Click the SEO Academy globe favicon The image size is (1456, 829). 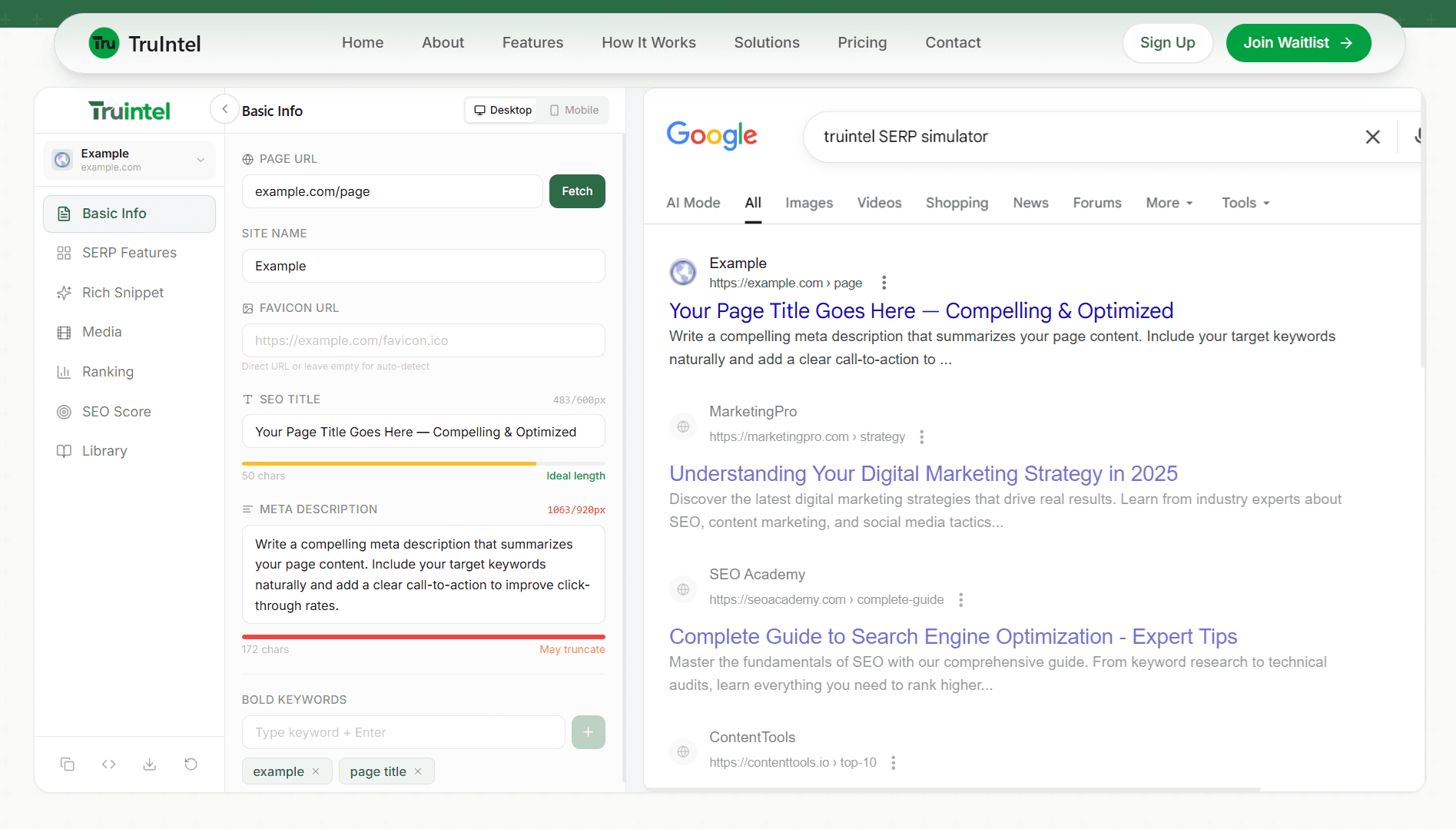[683, 589]
